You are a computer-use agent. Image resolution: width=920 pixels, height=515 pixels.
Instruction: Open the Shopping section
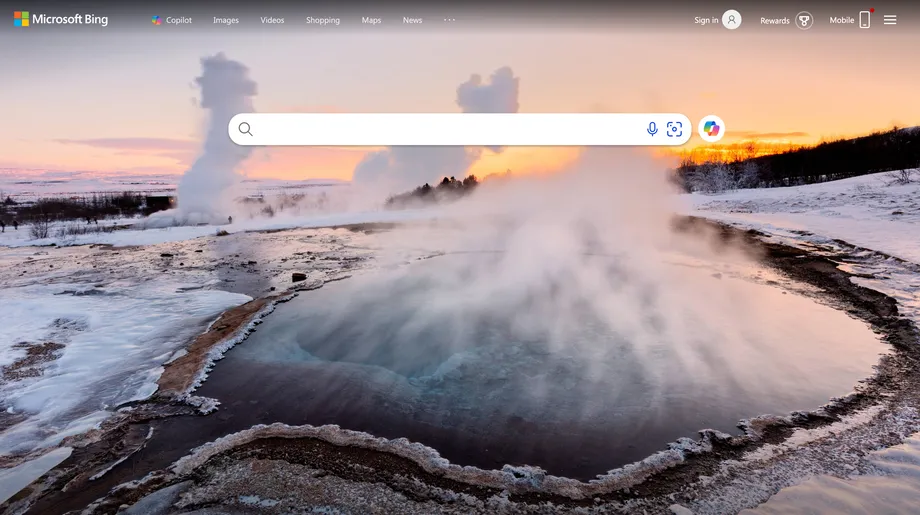(x=323, y=20)
